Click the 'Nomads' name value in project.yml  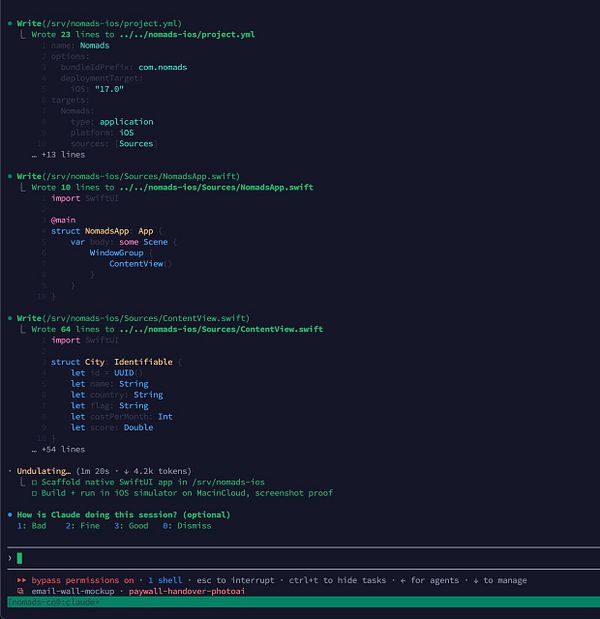(95, 45)
